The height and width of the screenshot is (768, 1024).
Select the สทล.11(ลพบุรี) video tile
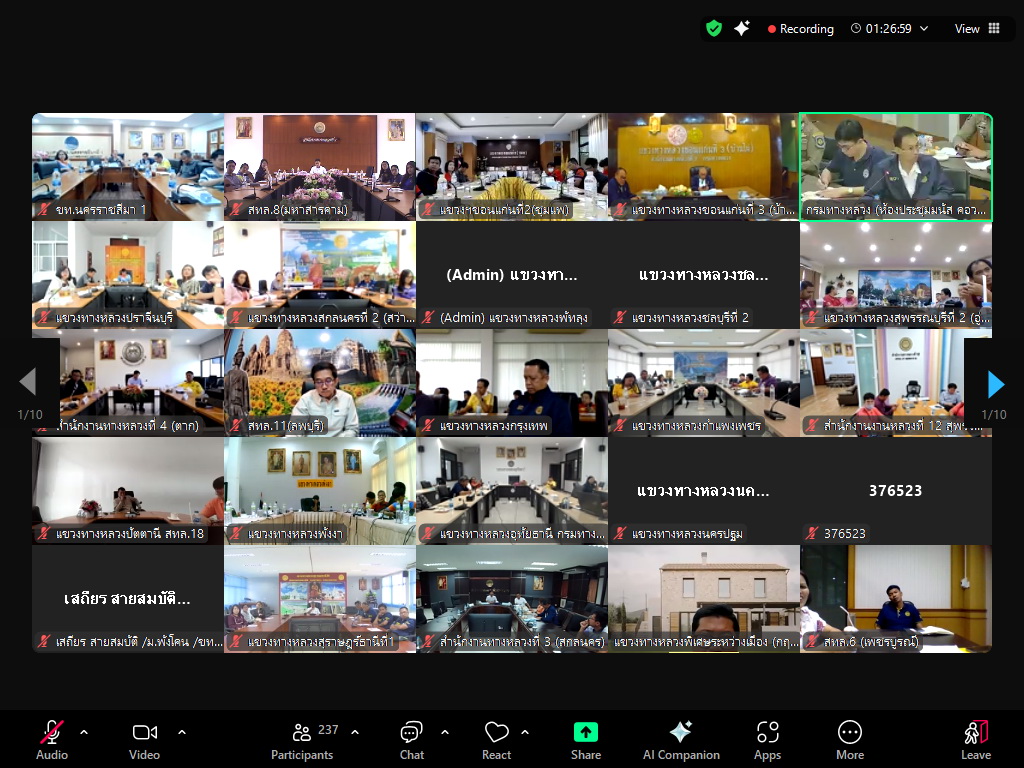tap(319, 383)
